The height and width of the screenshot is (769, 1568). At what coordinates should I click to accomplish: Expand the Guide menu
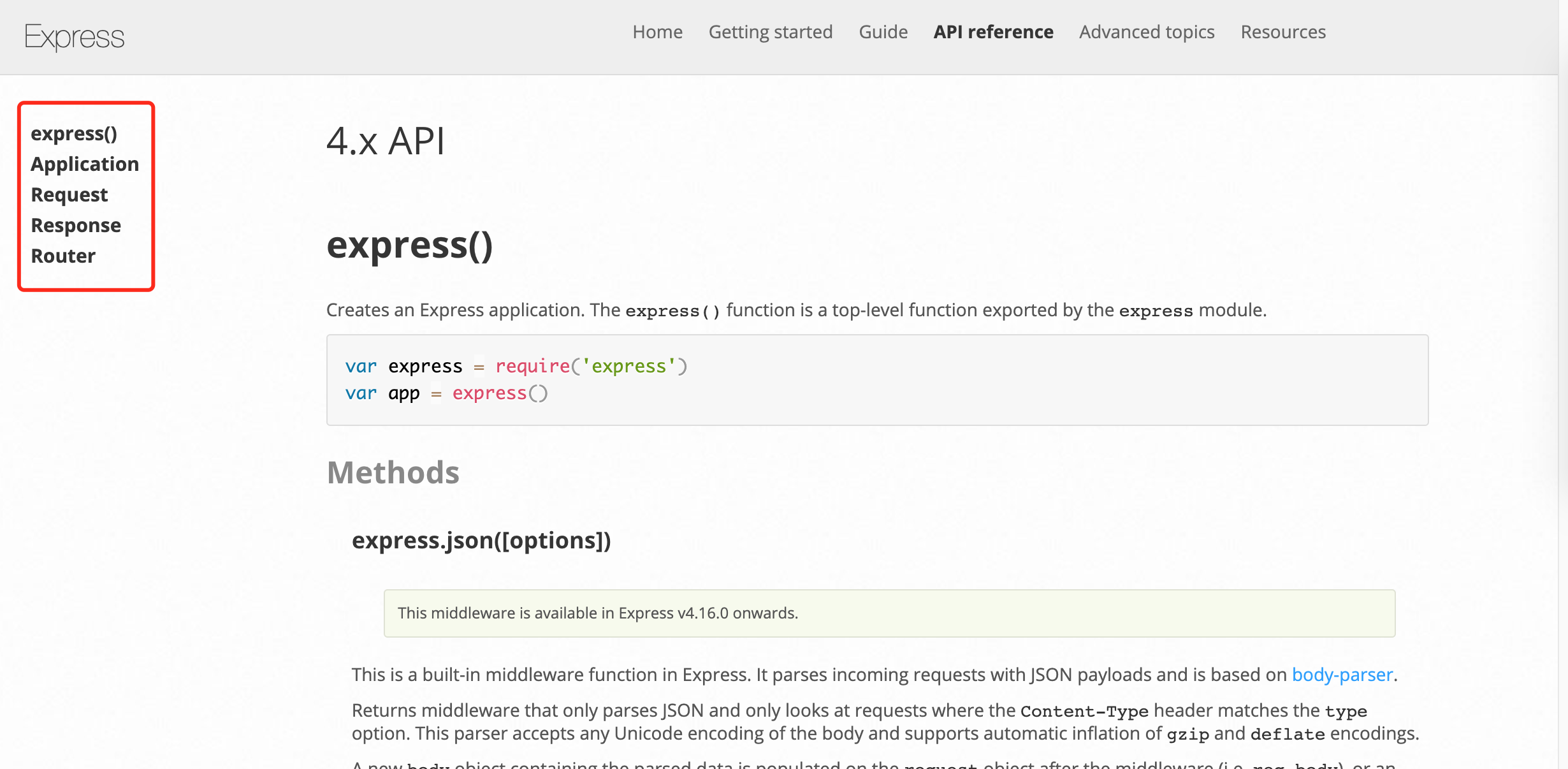[883, 32]
